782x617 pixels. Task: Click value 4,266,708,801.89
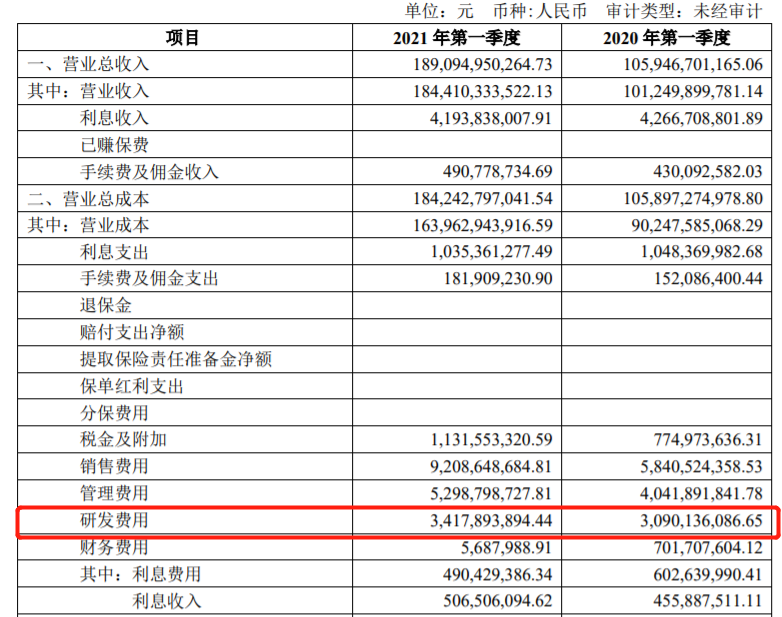coord(702,118)
